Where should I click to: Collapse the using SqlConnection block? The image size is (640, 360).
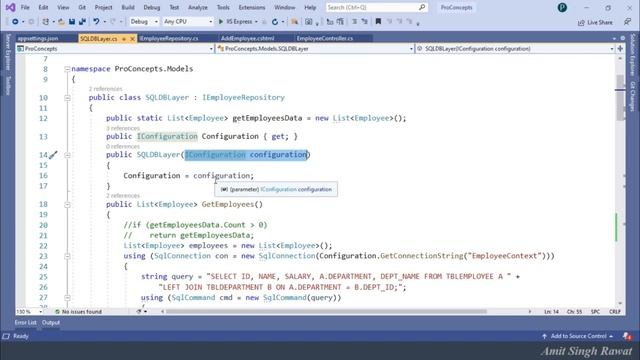pyautogui.click(x=67, y=256)
